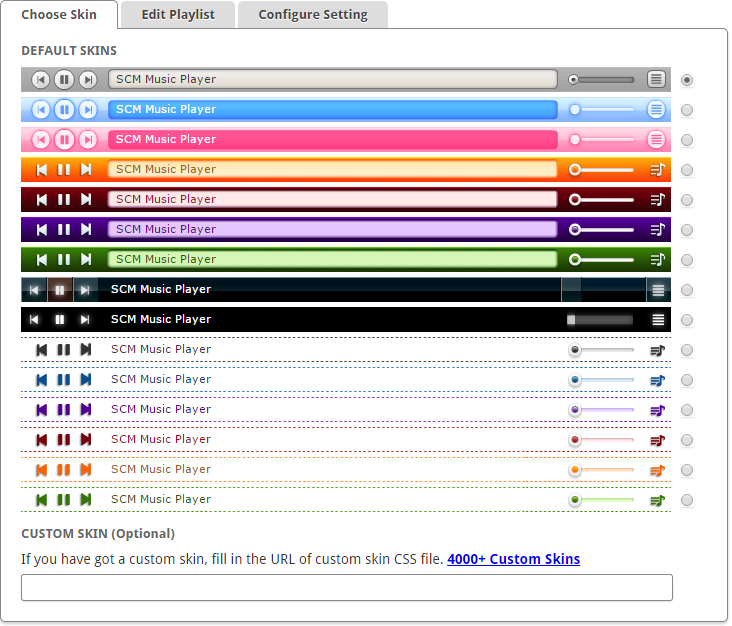Choose the light blue skin radio button
Image resolution: width=732 pixels, height=626 pixels.
[x=687, y=110]
